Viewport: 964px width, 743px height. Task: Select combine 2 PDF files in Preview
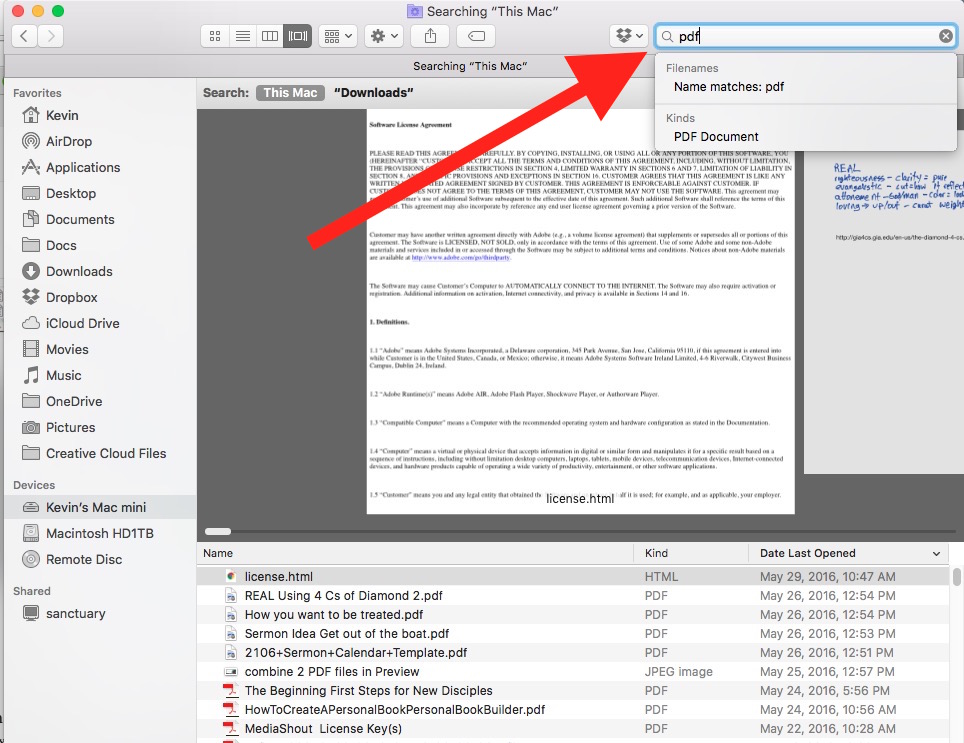tap(573, 672)
